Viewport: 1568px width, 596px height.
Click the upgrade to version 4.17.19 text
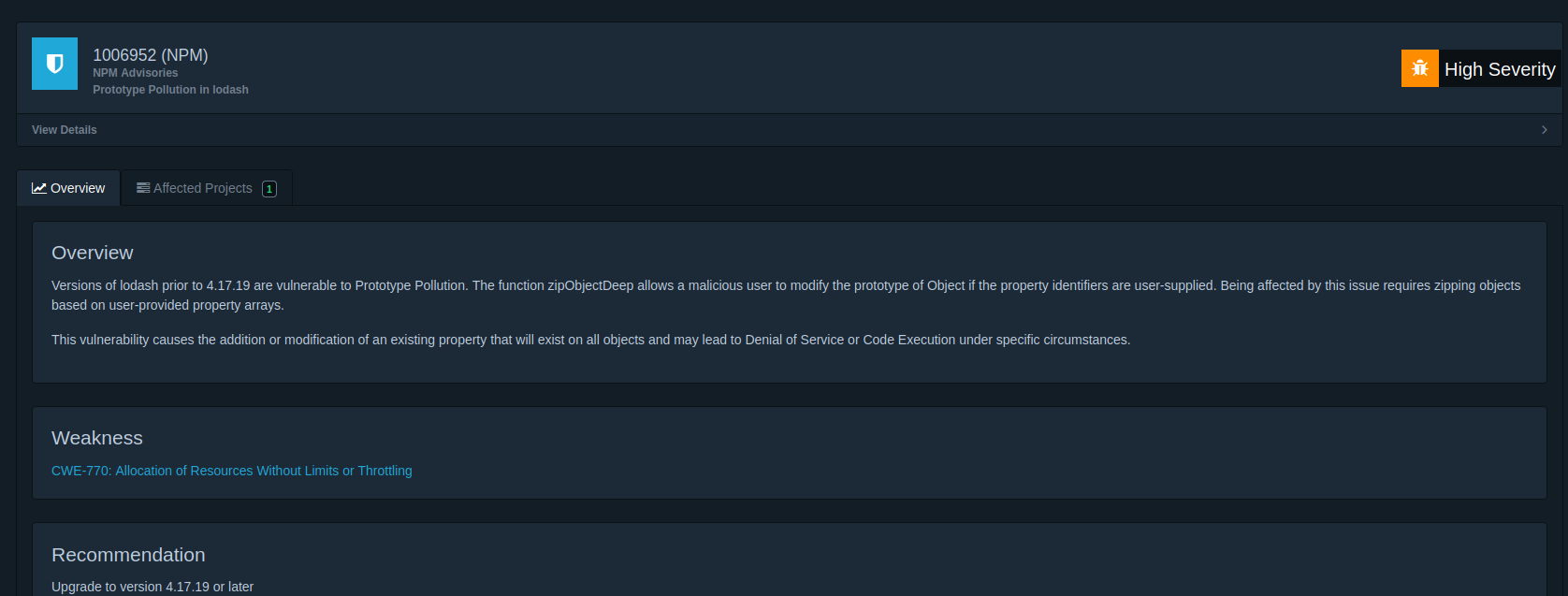pyautogui.click(x=152, y=587)
